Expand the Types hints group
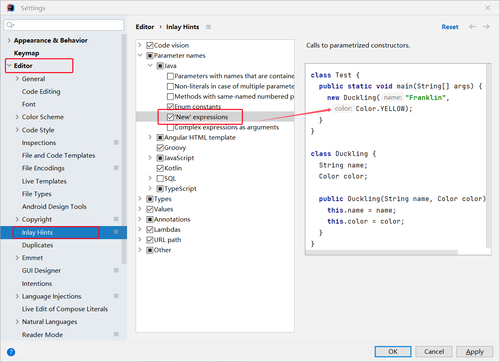 [x=140, y=199]
